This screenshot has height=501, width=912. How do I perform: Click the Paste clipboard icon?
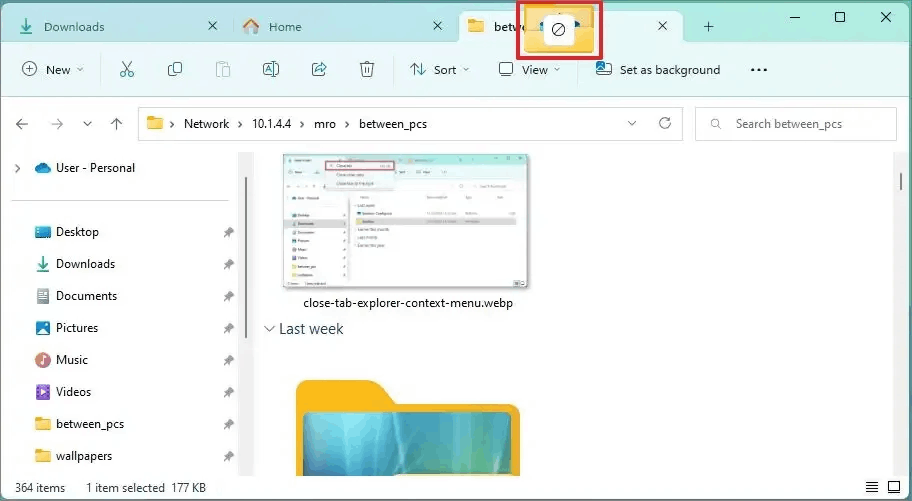pos(223,70)
